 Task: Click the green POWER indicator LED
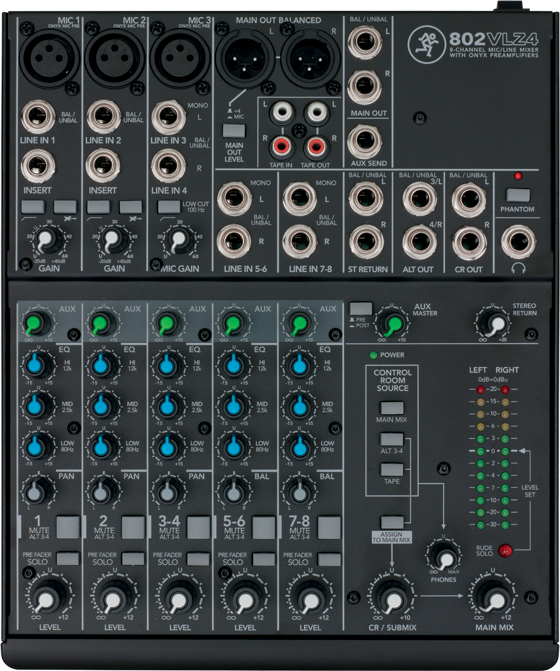[x=373, y=355]
